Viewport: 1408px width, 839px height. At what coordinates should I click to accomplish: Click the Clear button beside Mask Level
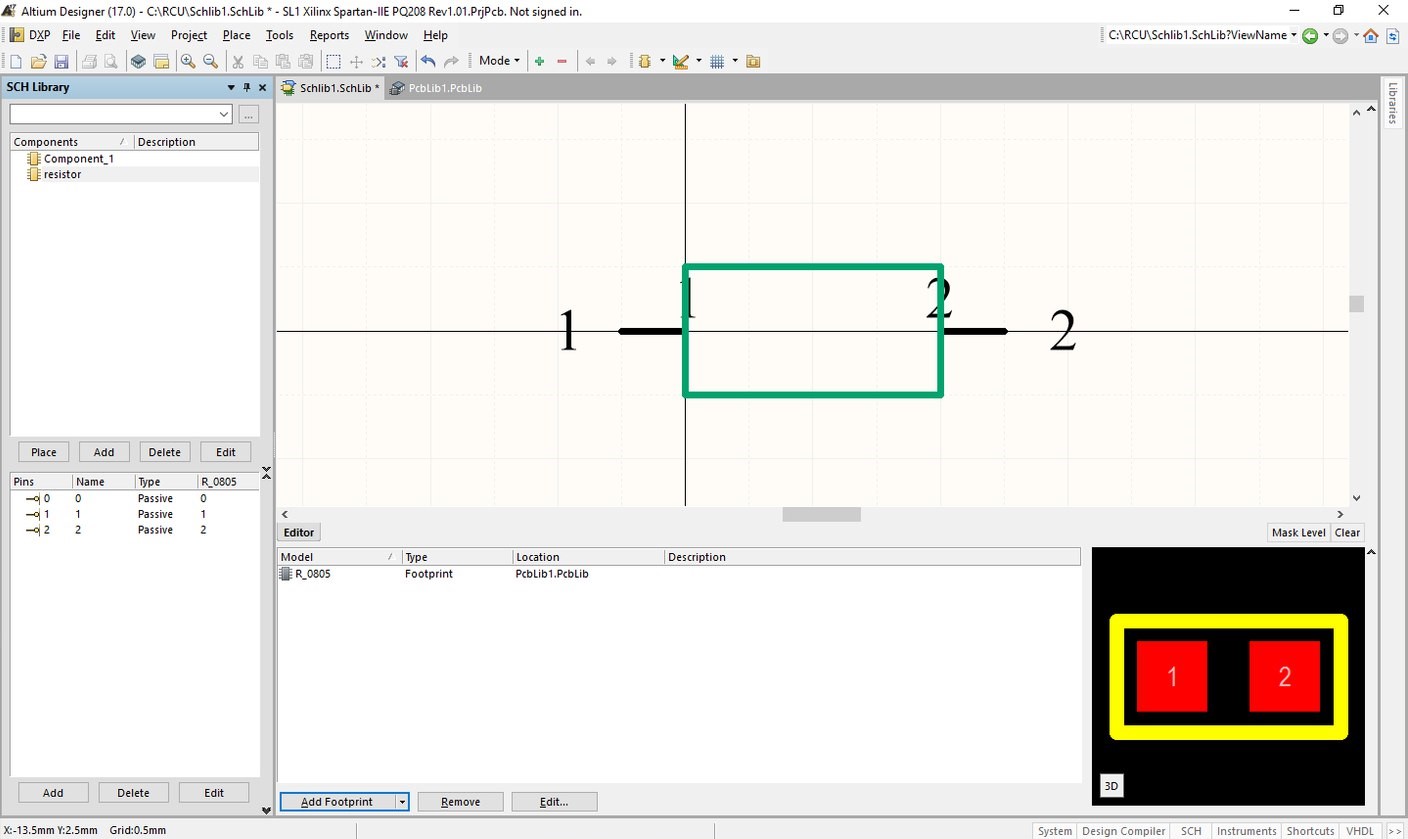click(x=1347, y=533)
